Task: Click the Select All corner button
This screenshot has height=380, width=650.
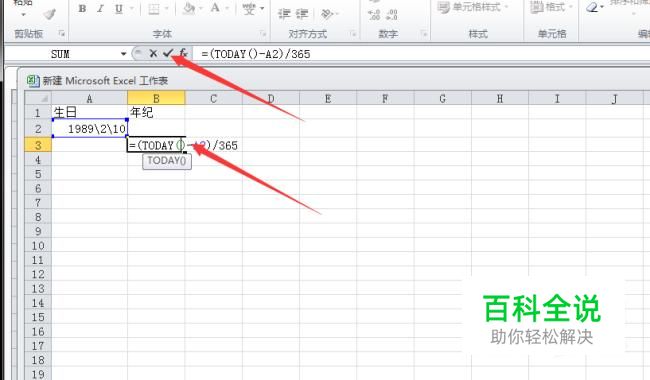Action: 38,98
